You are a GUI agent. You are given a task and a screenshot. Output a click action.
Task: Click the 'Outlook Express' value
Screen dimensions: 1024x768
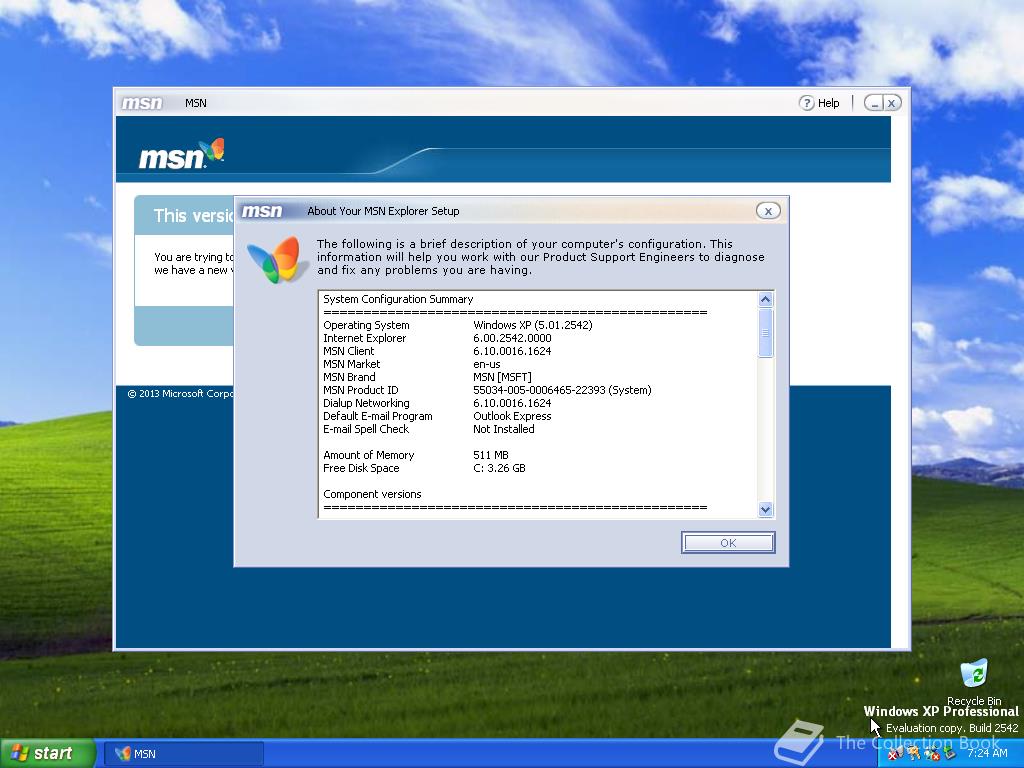pos(512,417)
